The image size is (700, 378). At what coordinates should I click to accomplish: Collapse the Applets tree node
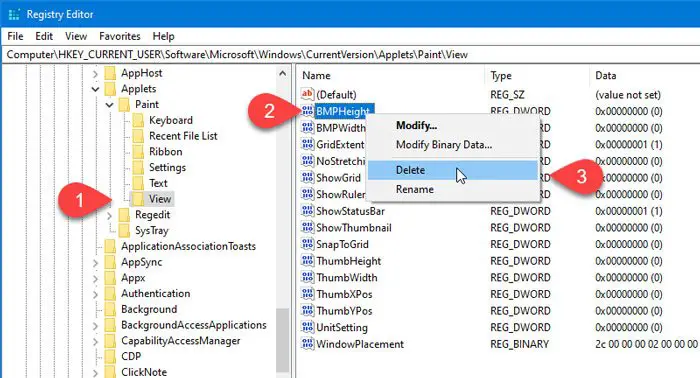tap(95, 89)
